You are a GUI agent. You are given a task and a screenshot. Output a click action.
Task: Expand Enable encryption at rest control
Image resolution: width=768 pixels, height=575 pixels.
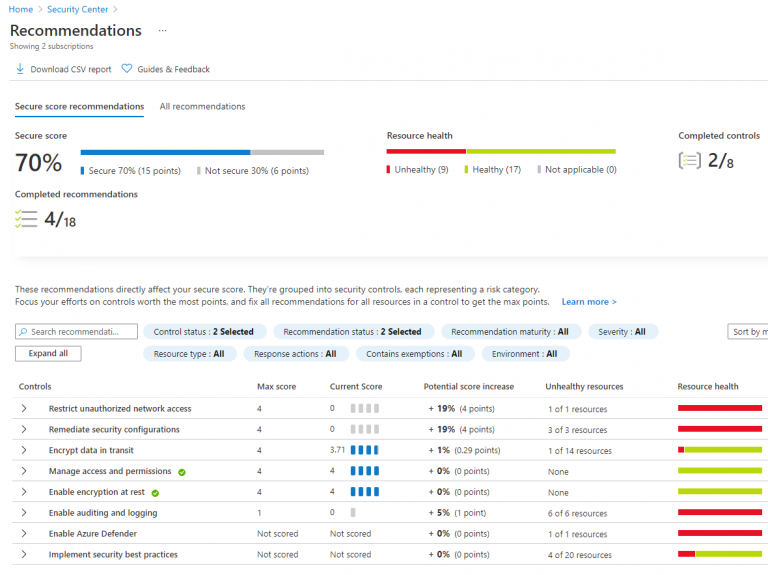[x=24, y=492]
